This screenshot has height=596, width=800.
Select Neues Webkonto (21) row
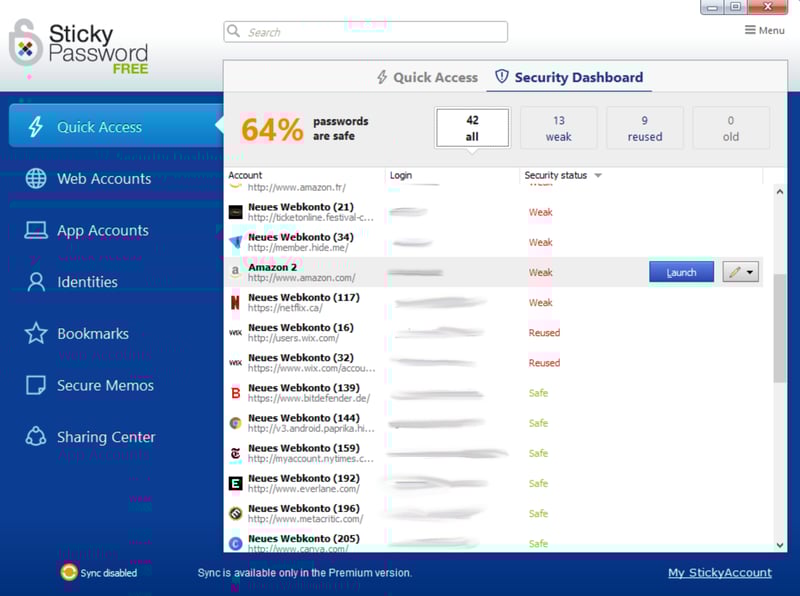point(493,212)
